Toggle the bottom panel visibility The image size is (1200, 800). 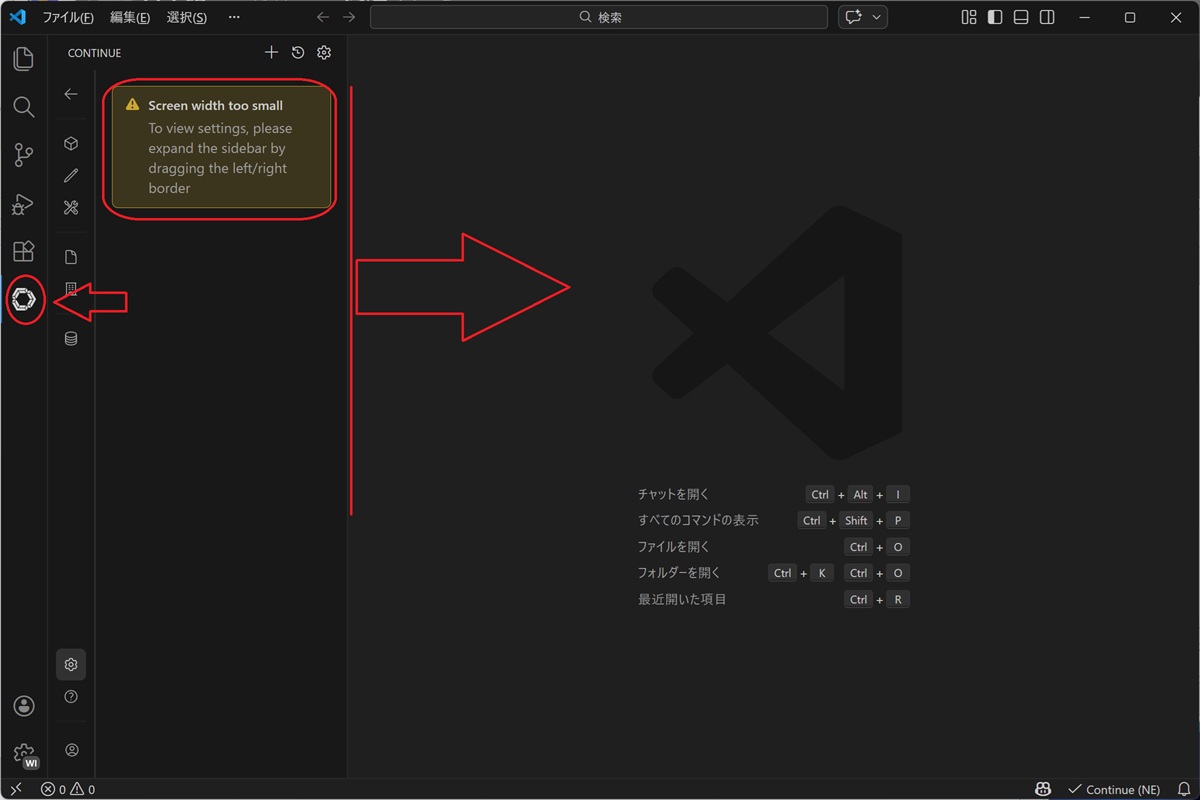[x=1021, y=17]
